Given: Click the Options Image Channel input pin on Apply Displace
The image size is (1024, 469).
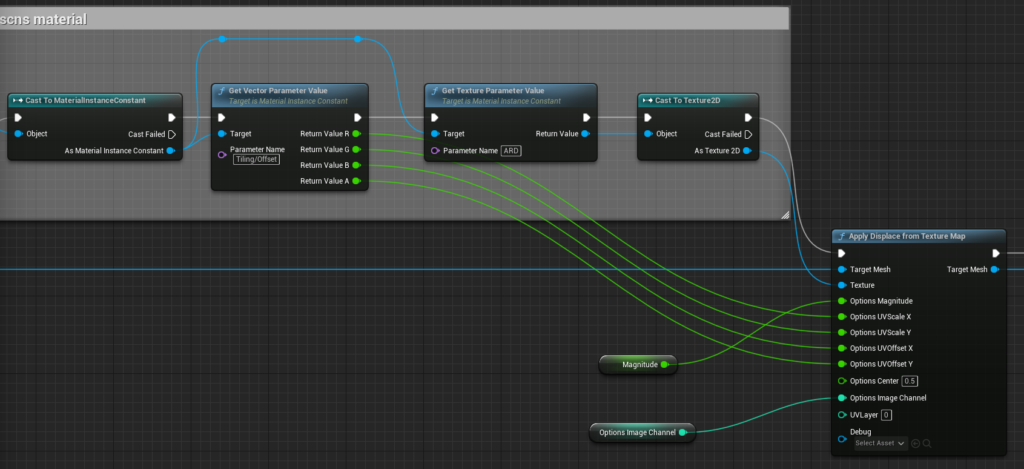Looking at the screenshot, I should 842,398.
